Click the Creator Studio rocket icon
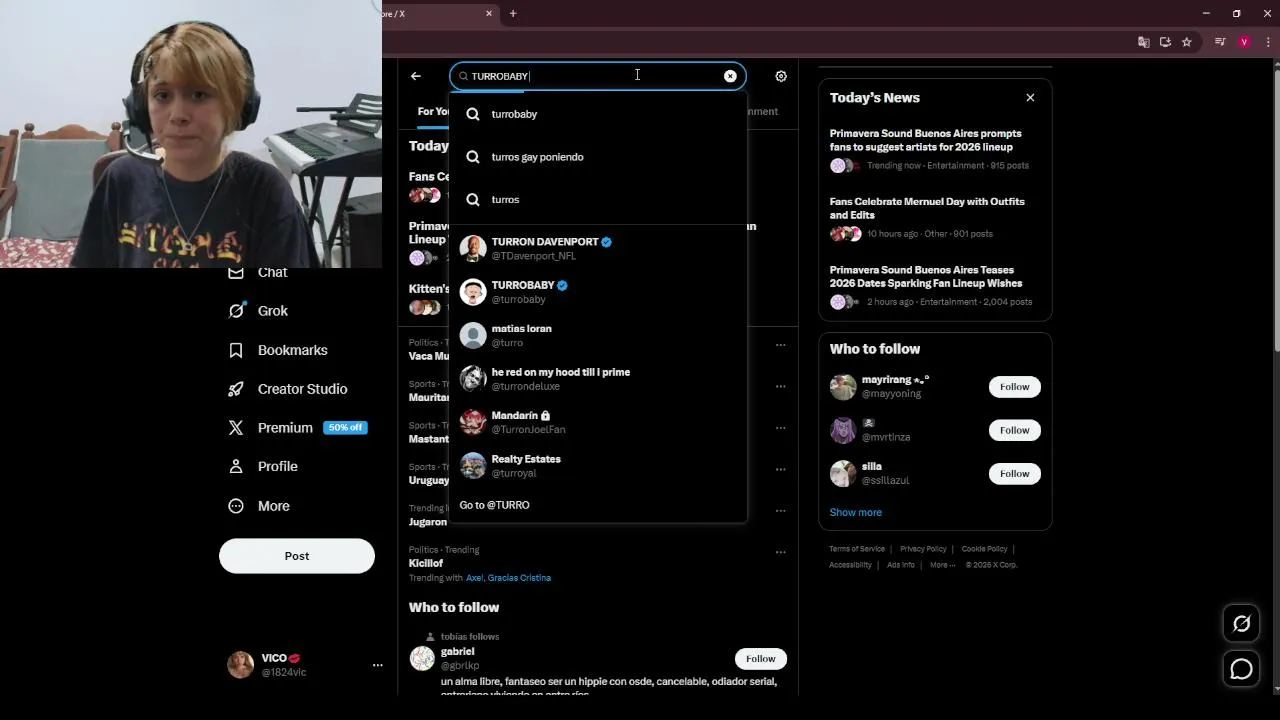 tap(236, 389)
